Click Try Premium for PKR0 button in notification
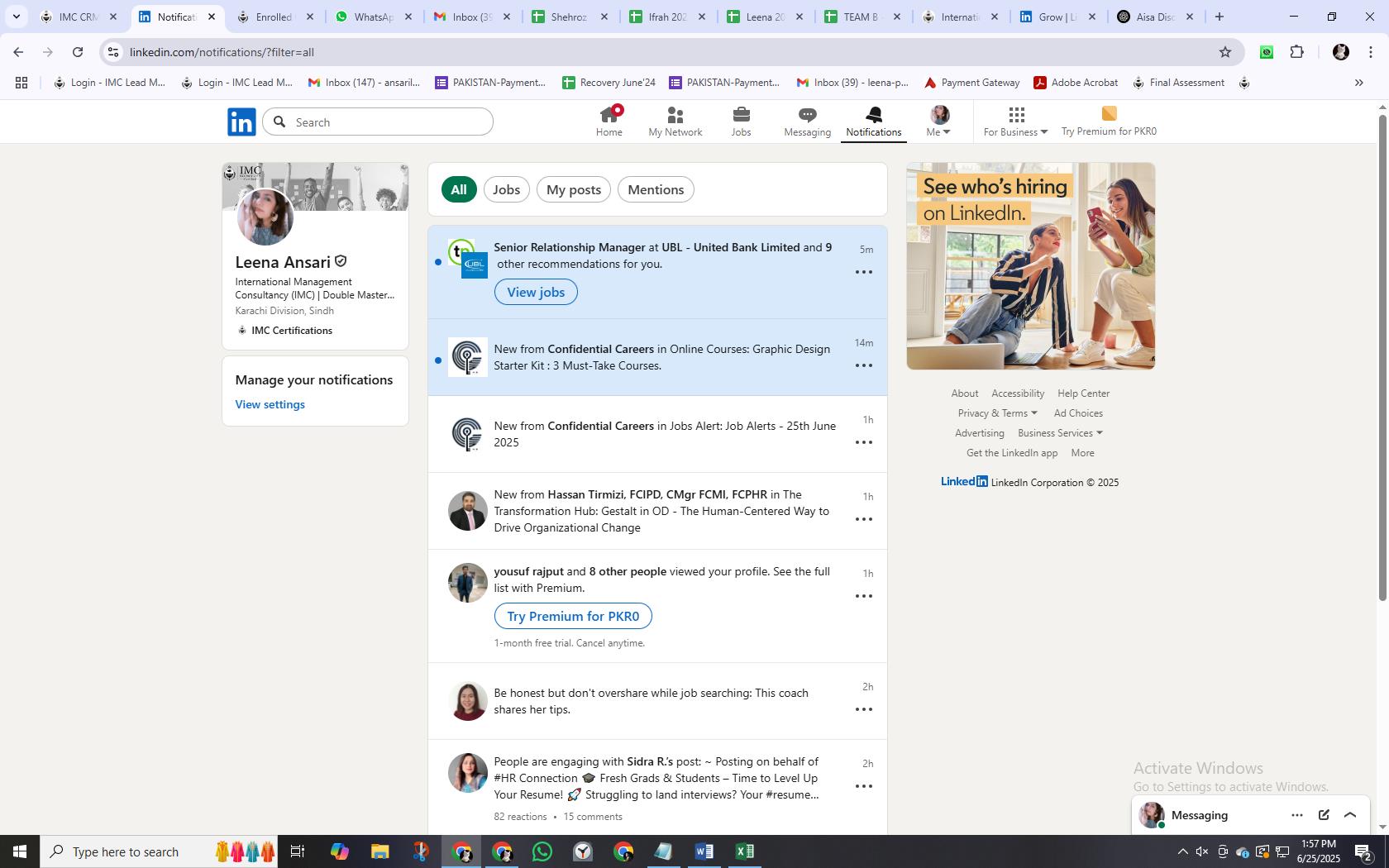Image resolution: width=1389 pixels, height=868 pixels. [x=573, y=616]
